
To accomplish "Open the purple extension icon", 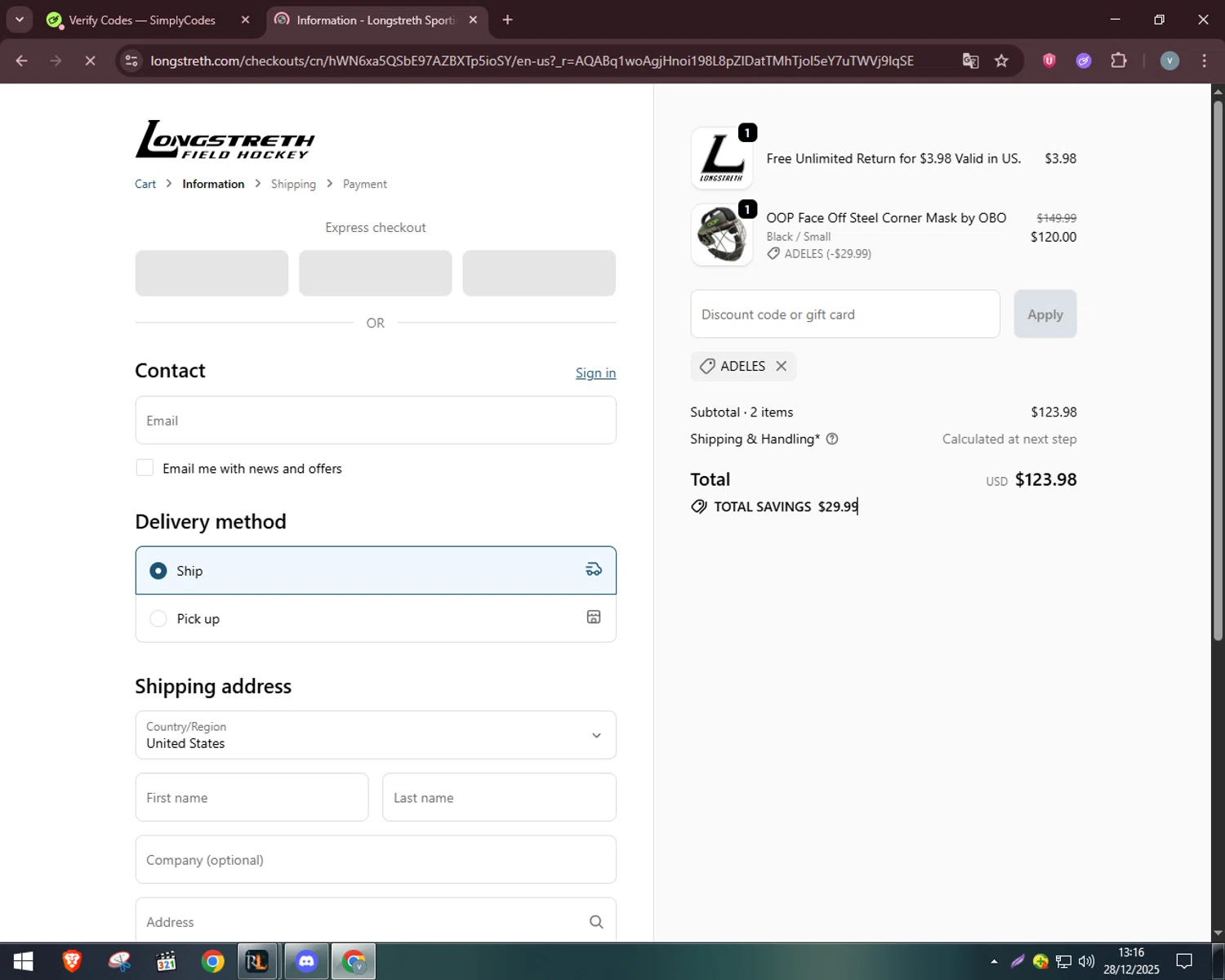I will 1084,60.
